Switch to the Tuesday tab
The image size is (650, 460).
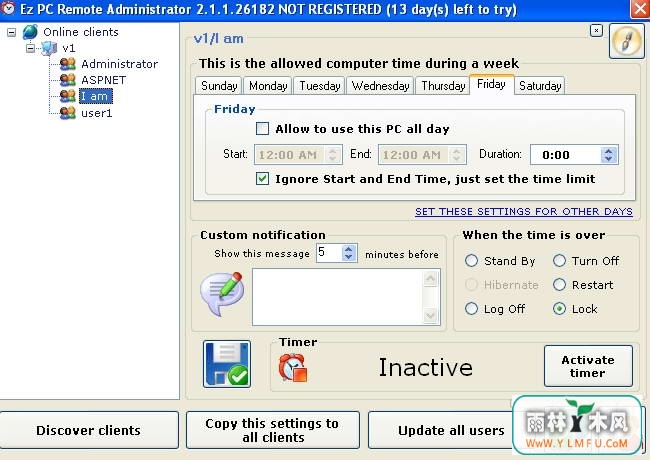coord(319,85)
